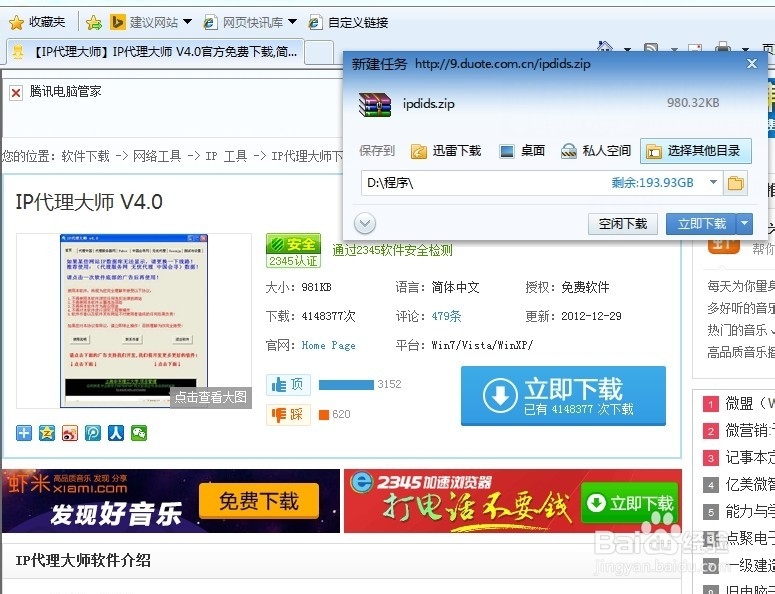Click the broken image icon beside 腾讯电脑管家
Screen dimensions: 775x594
[x=16, y=92]
